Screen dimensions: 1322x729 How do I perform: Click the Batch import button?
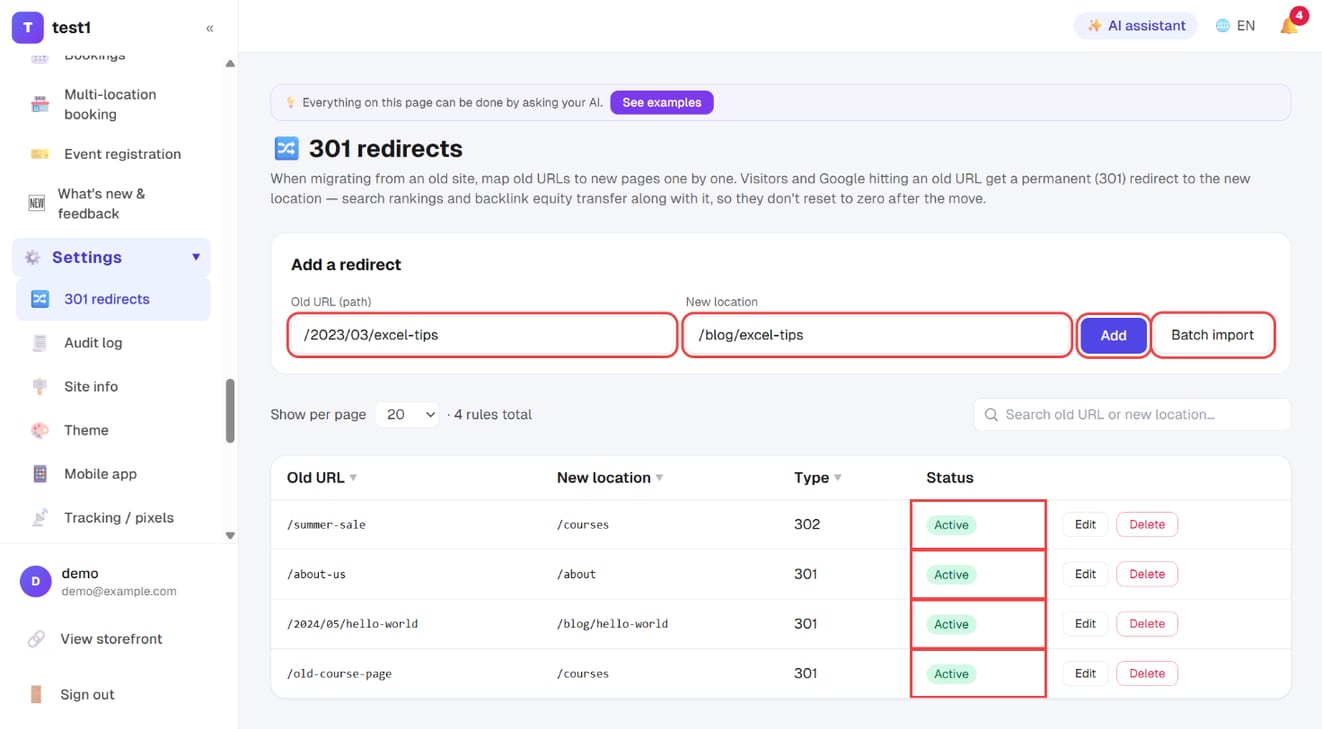coord(1212,335)
